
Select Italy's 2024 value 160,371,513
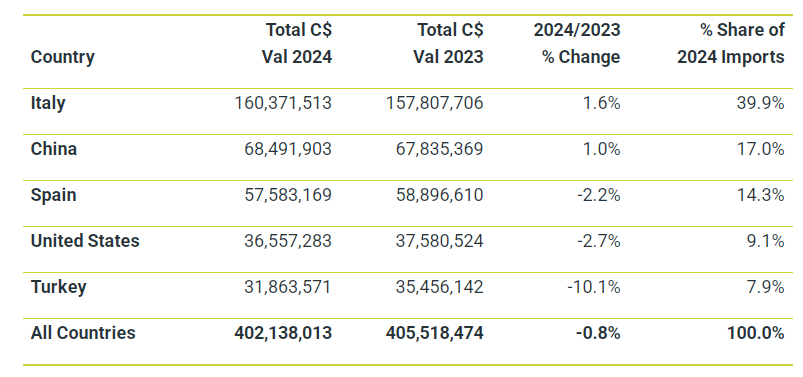click(283, 103)
